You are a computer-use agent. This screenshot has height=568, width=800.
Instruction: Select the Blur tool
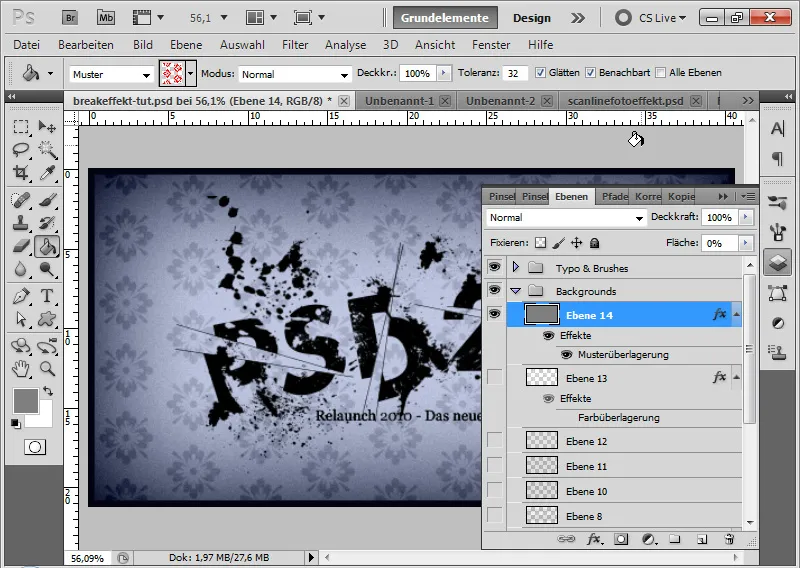(x=21, y=269)
